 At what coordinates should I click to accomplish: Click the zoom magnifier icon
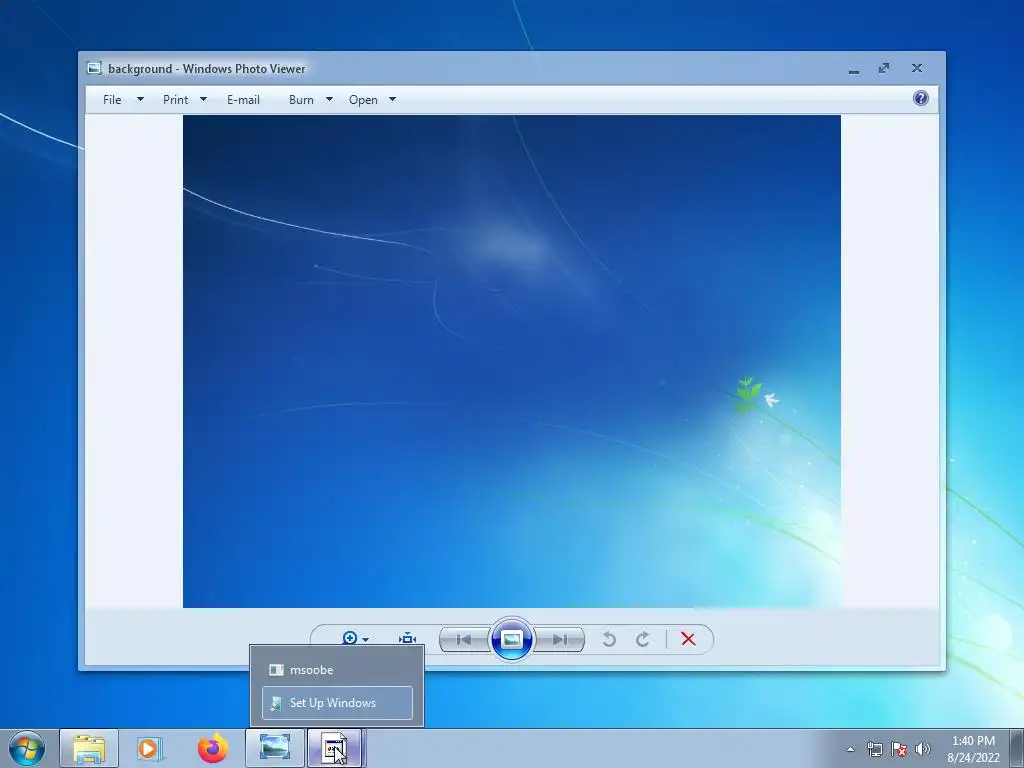(x=349, y=637)
